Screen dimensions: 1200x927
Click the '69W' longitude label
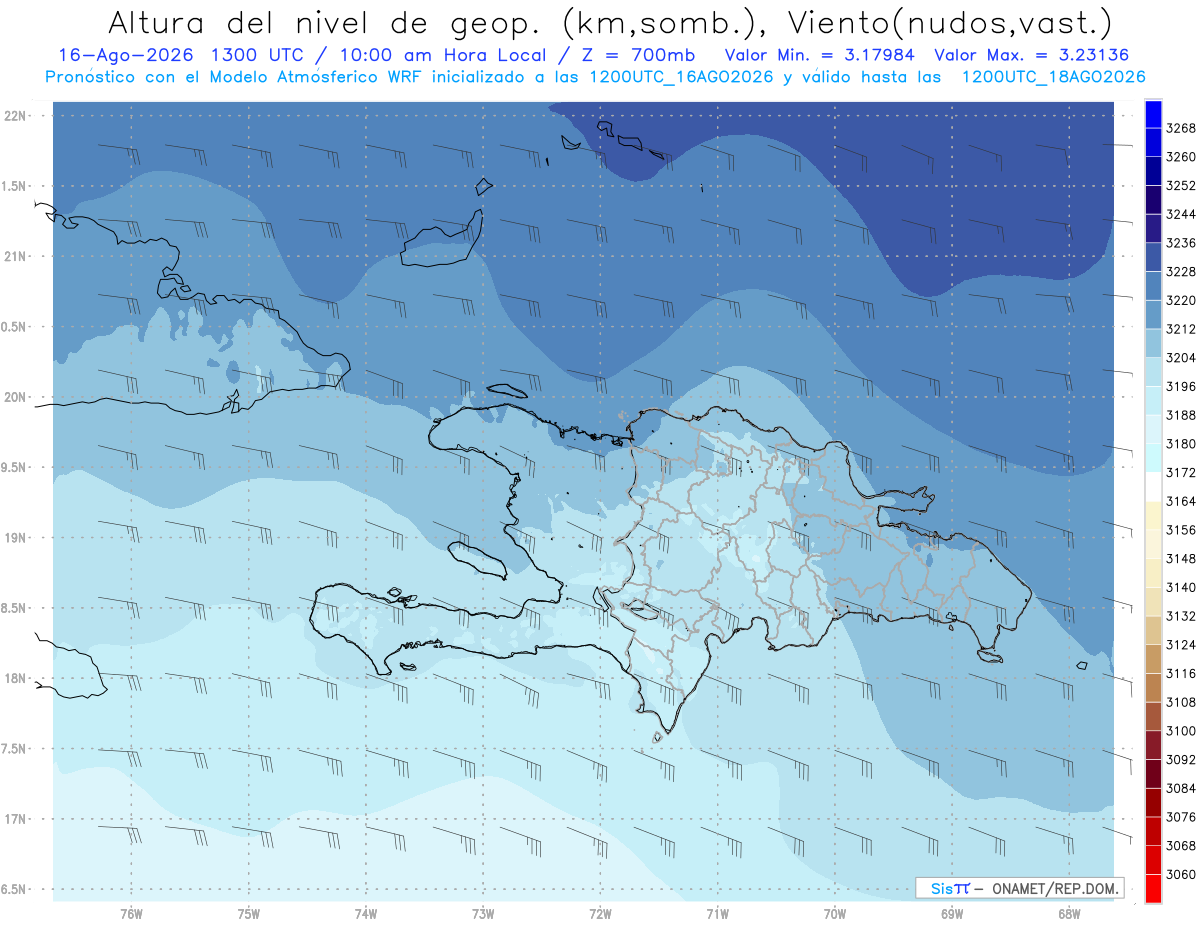coord(952,913)
